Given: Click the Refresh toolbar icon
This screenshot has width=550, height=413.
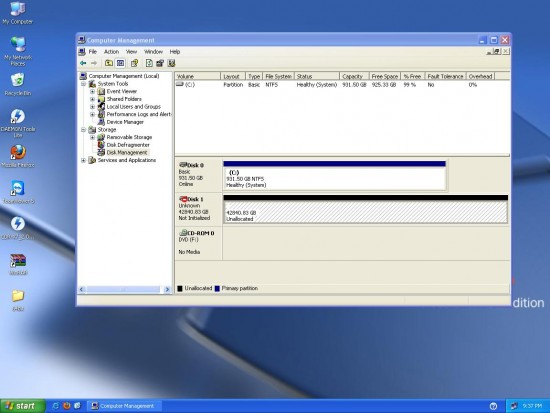Looking at the screenshot, I should pos(149,63).
